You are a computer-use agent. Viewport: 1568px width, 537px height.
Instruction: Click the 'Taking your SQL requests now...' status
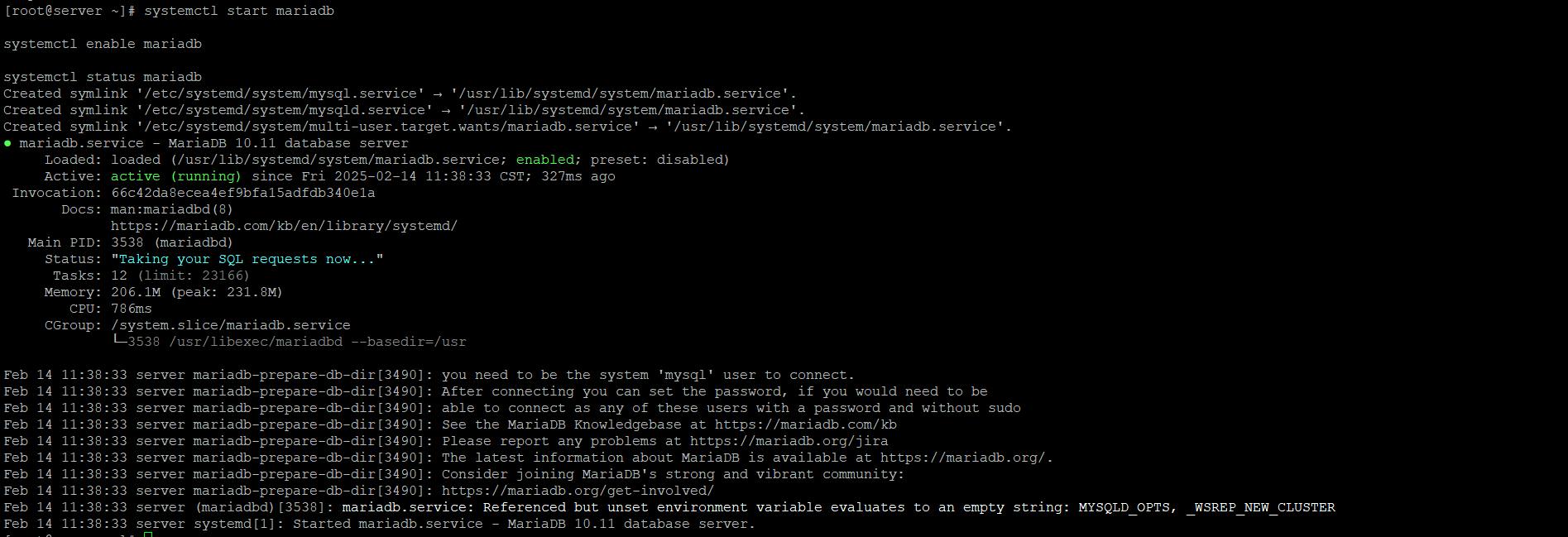pyautogui.click(x=247, y=259)
